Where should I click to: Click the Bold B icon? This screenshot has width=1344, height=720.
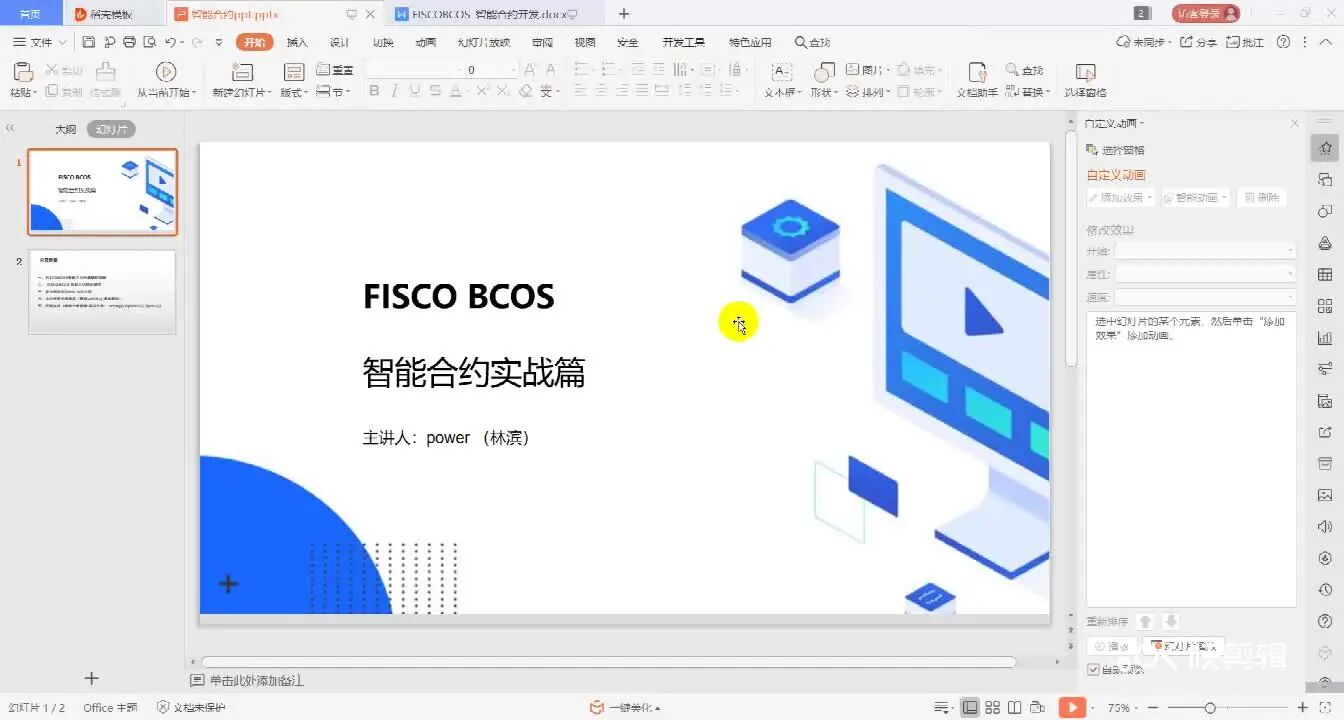pos(374,91)
